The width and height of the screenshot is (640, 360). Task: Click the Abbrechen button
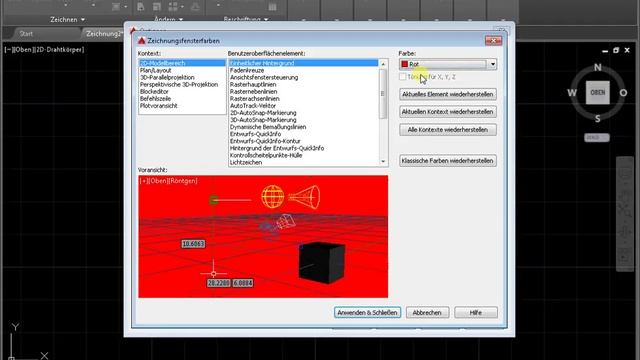coord(427,313)
